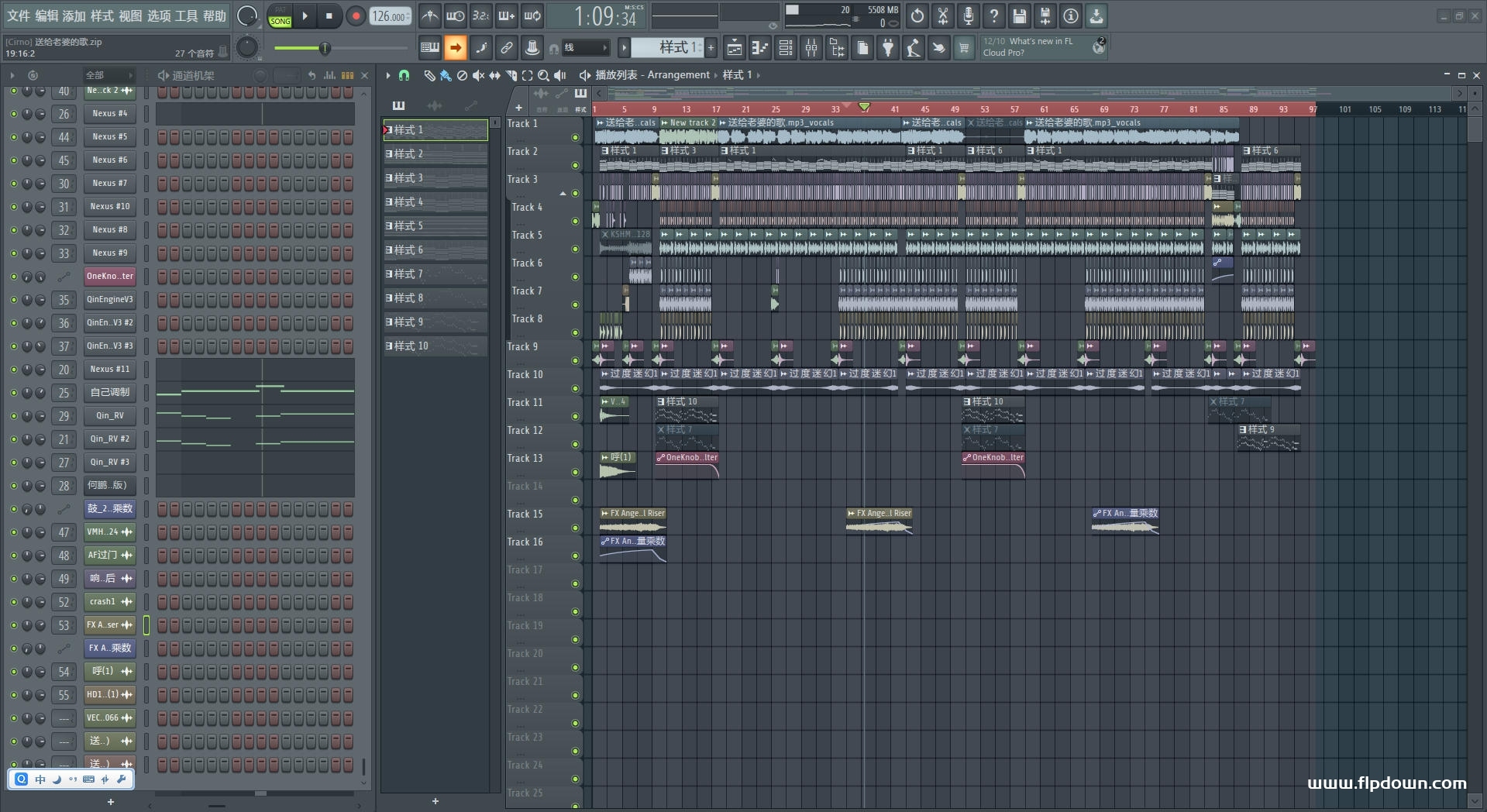Open the piano roll icon
This screenshot has width=1487, height=812.
coord(760,49)
